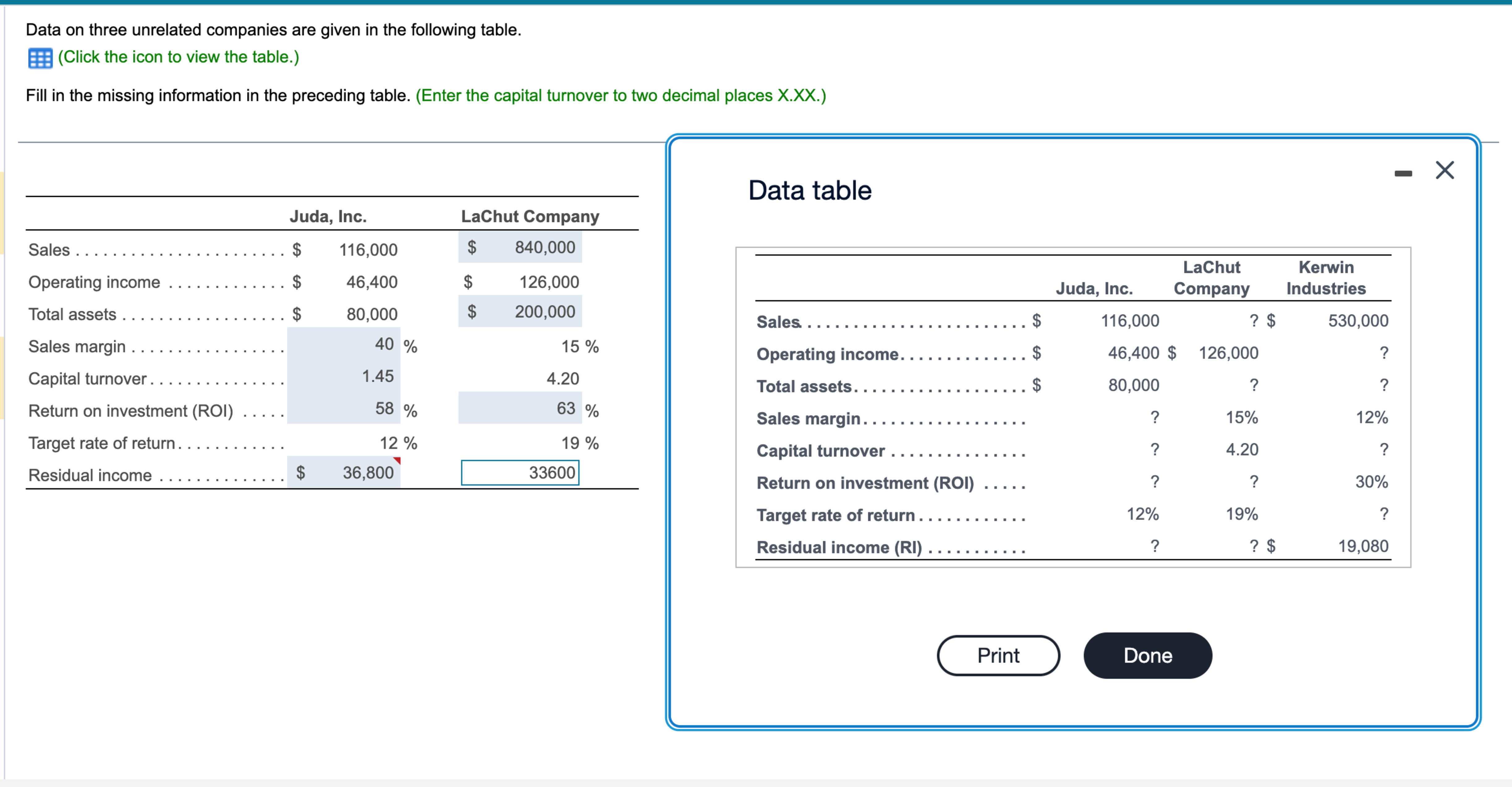1512x787 pixels.
Task: Select LaChut sales field 840,000
Action: (520, 247)
